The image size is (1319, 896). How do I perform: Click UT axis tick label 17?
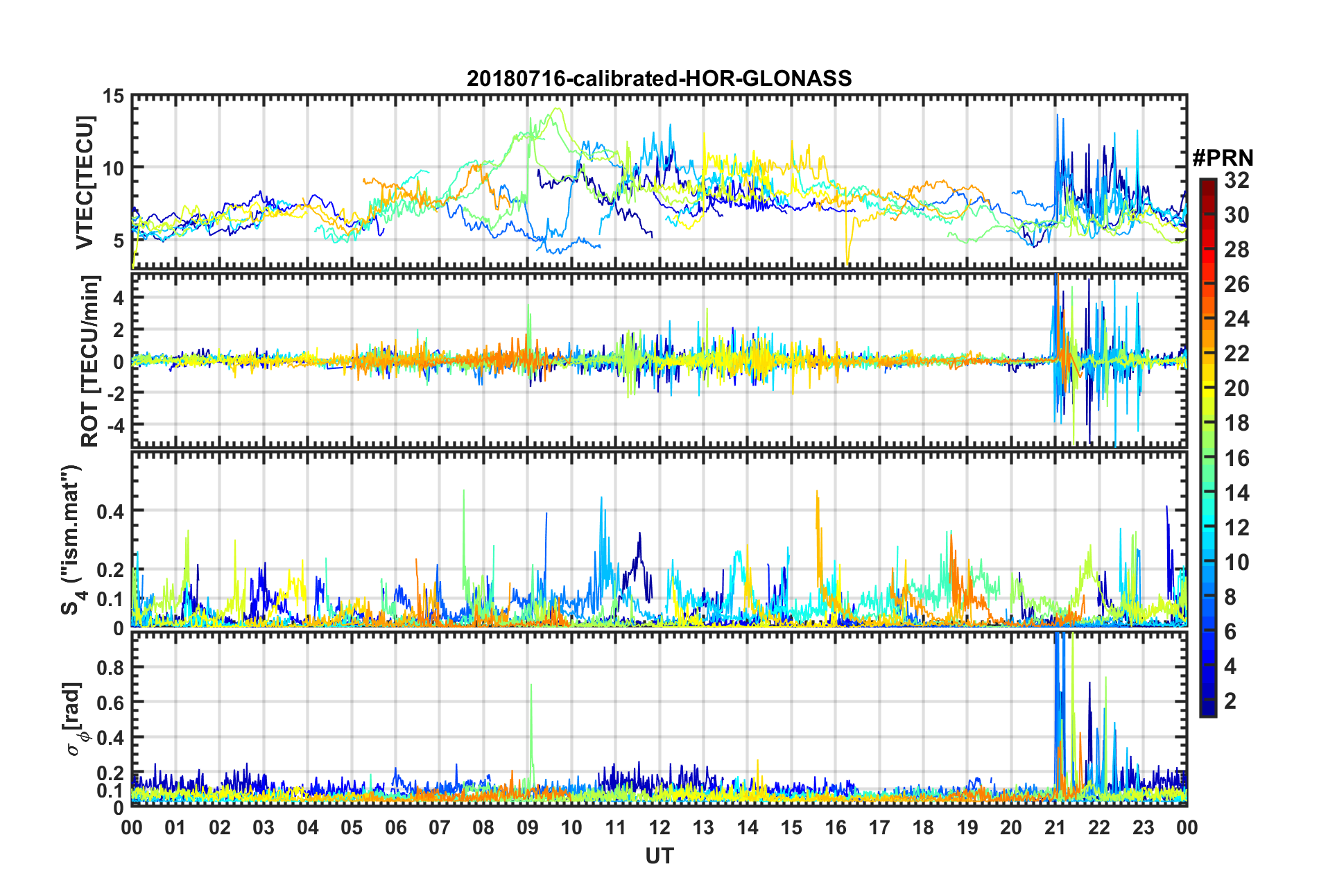coord(879,827)
